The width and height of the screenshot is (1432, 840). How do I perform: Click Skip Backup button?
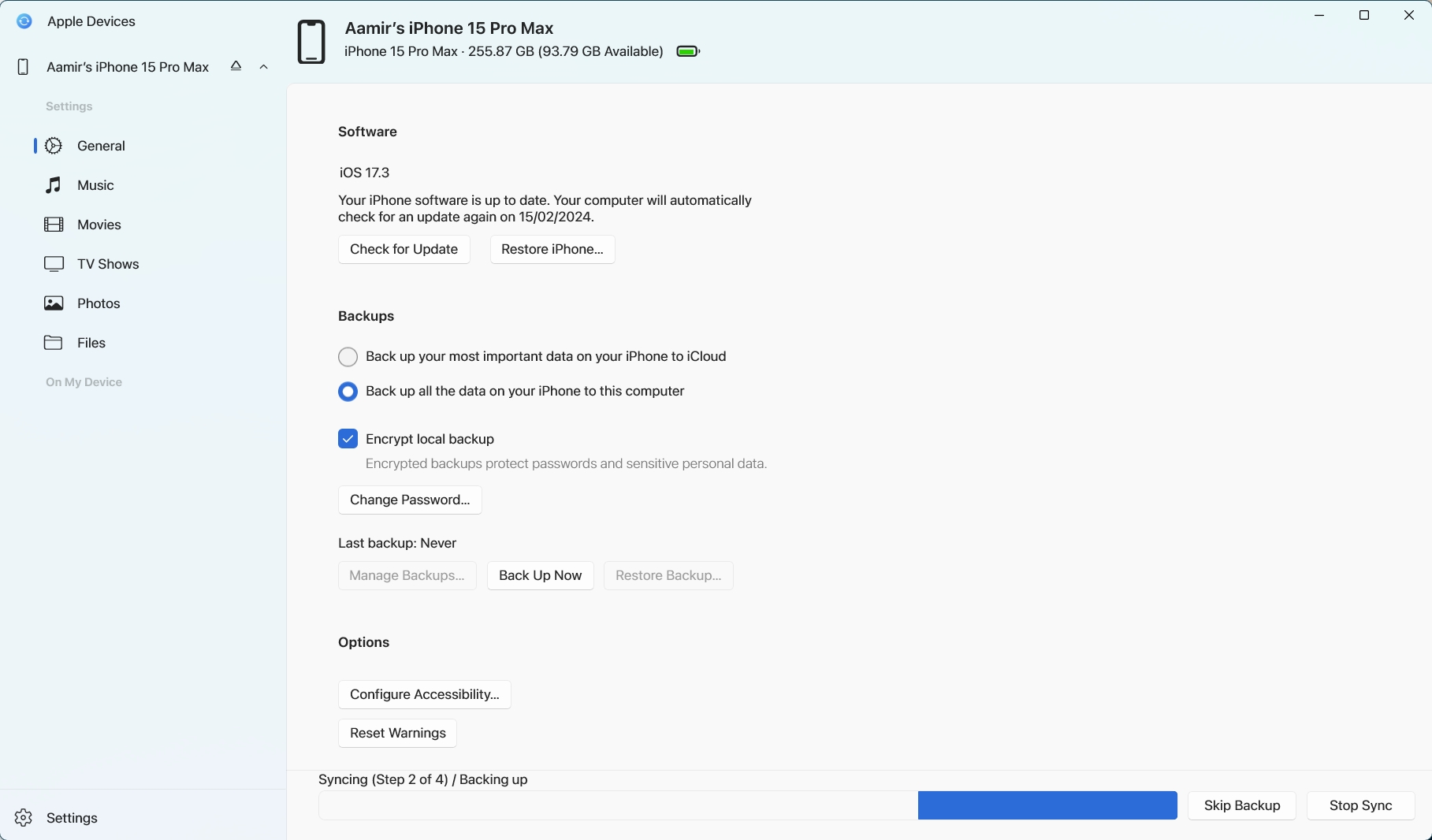pos(1242,805)
